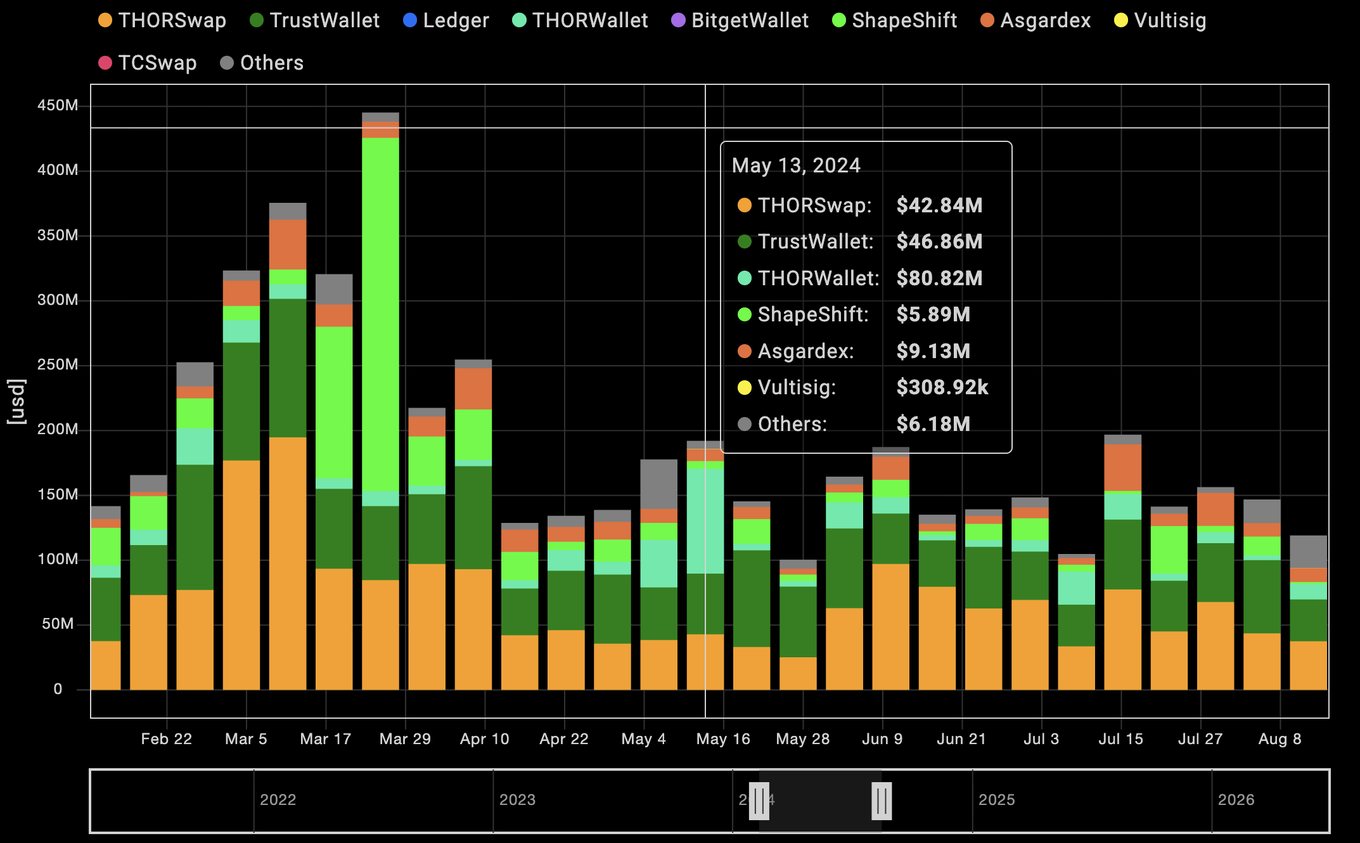Click the 'Aug 8' x-axis label
The image size is (1360, 843).
tap(1280, 739)
